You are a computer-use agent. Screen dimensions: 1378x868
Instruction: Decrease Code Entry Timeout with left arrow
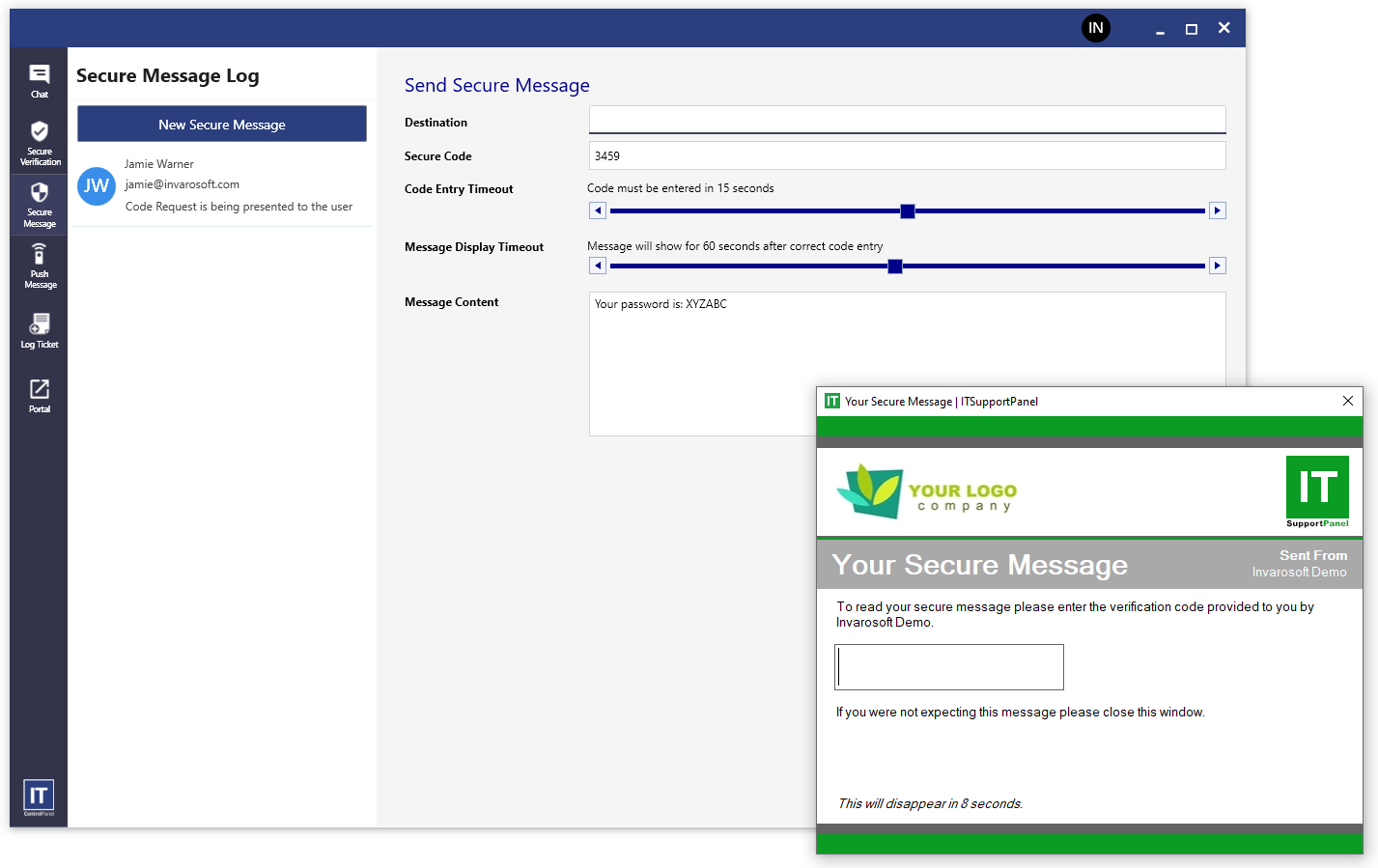coord(598,210)
